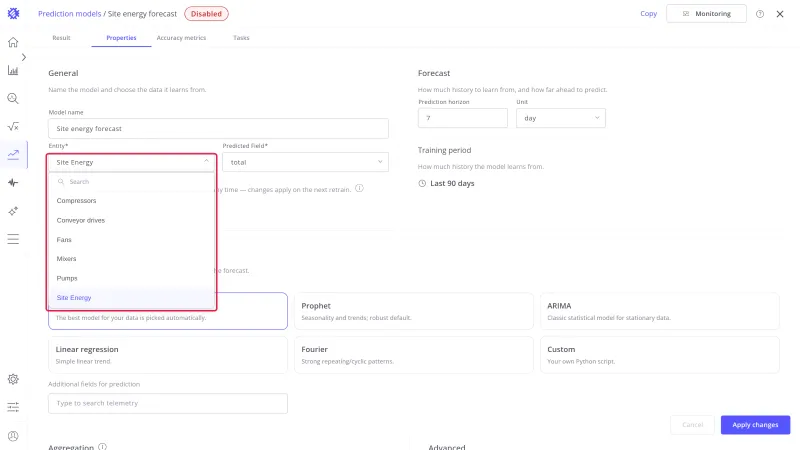Select Site Energy option in list
Screen dimensions: 800x450
132,297
